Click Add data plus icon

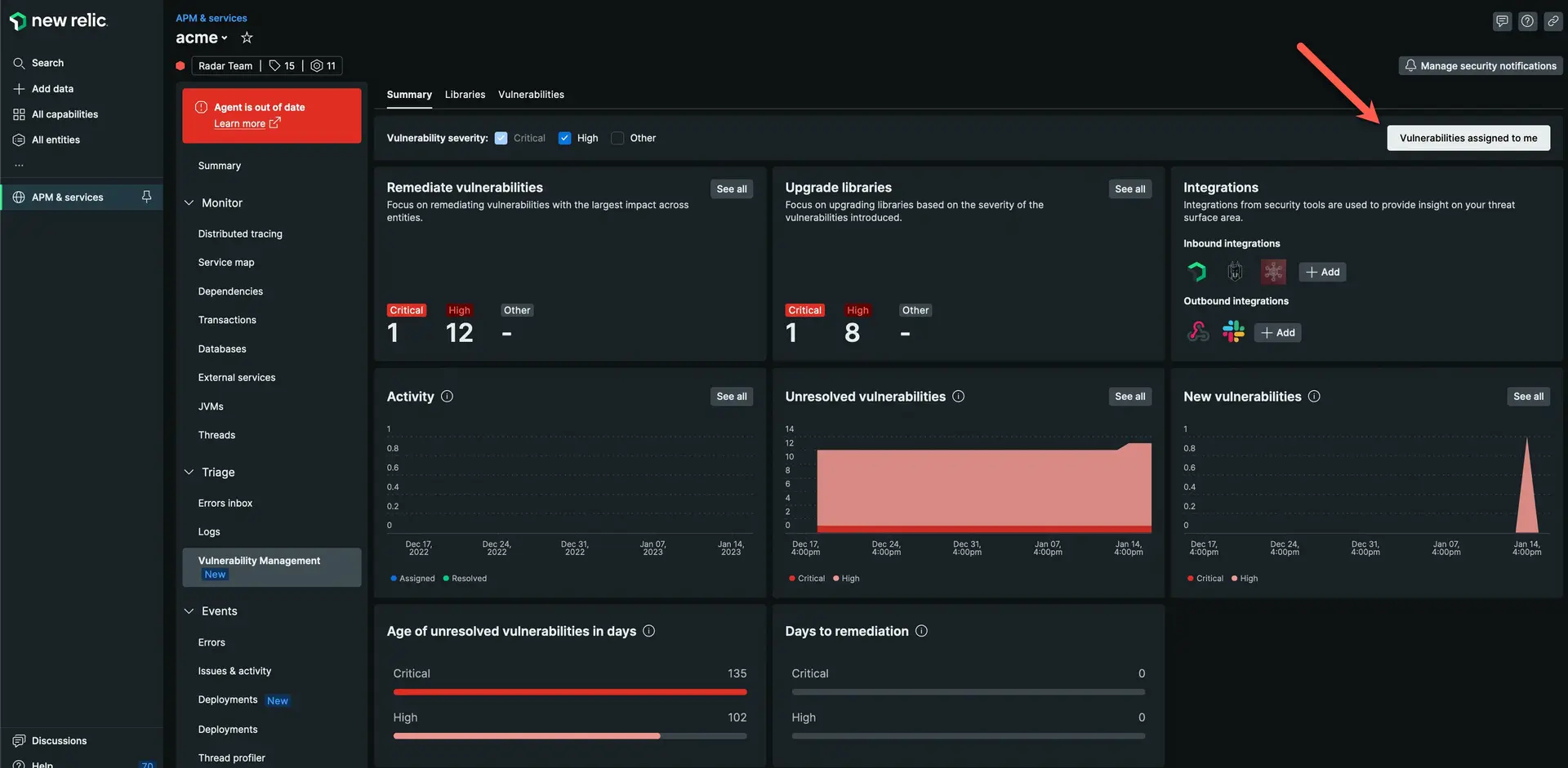point(19,88)
